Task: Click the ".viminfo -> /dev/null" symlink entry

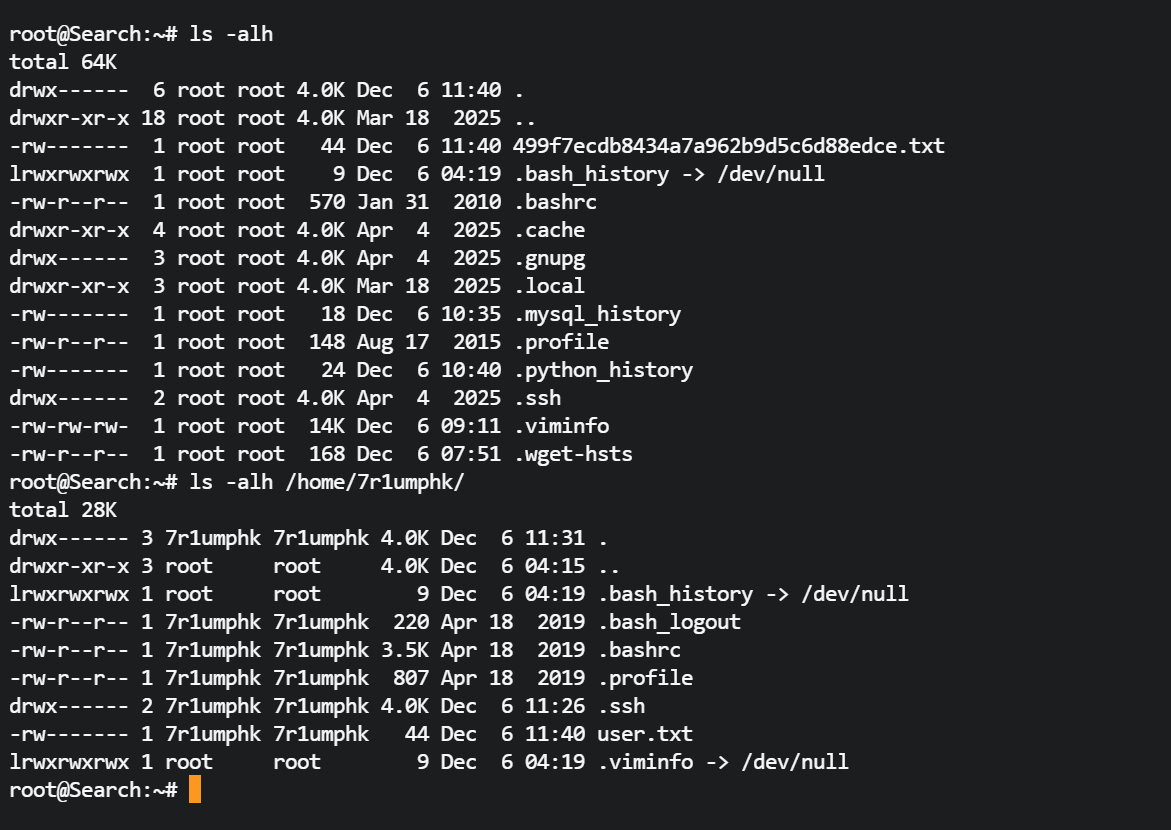Action: click(723, 762)
